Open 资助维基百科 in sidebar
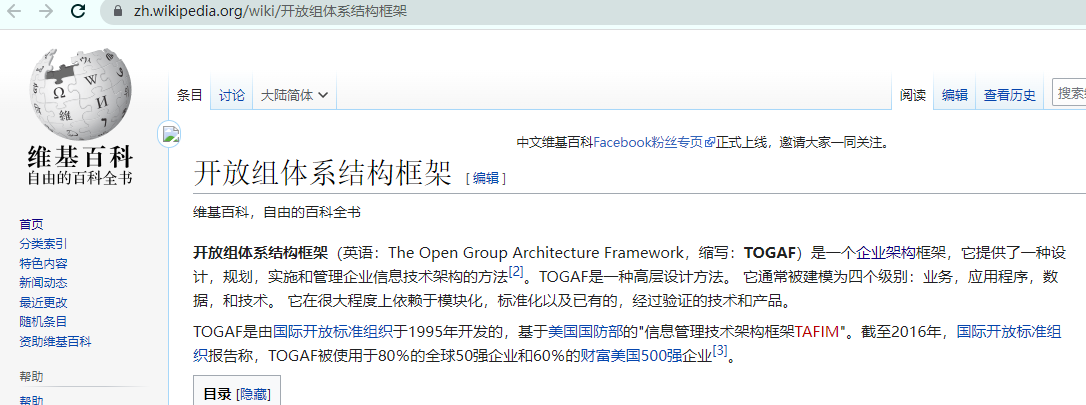Viewport: 1086px width, 405px height. [x=55, y=341]
